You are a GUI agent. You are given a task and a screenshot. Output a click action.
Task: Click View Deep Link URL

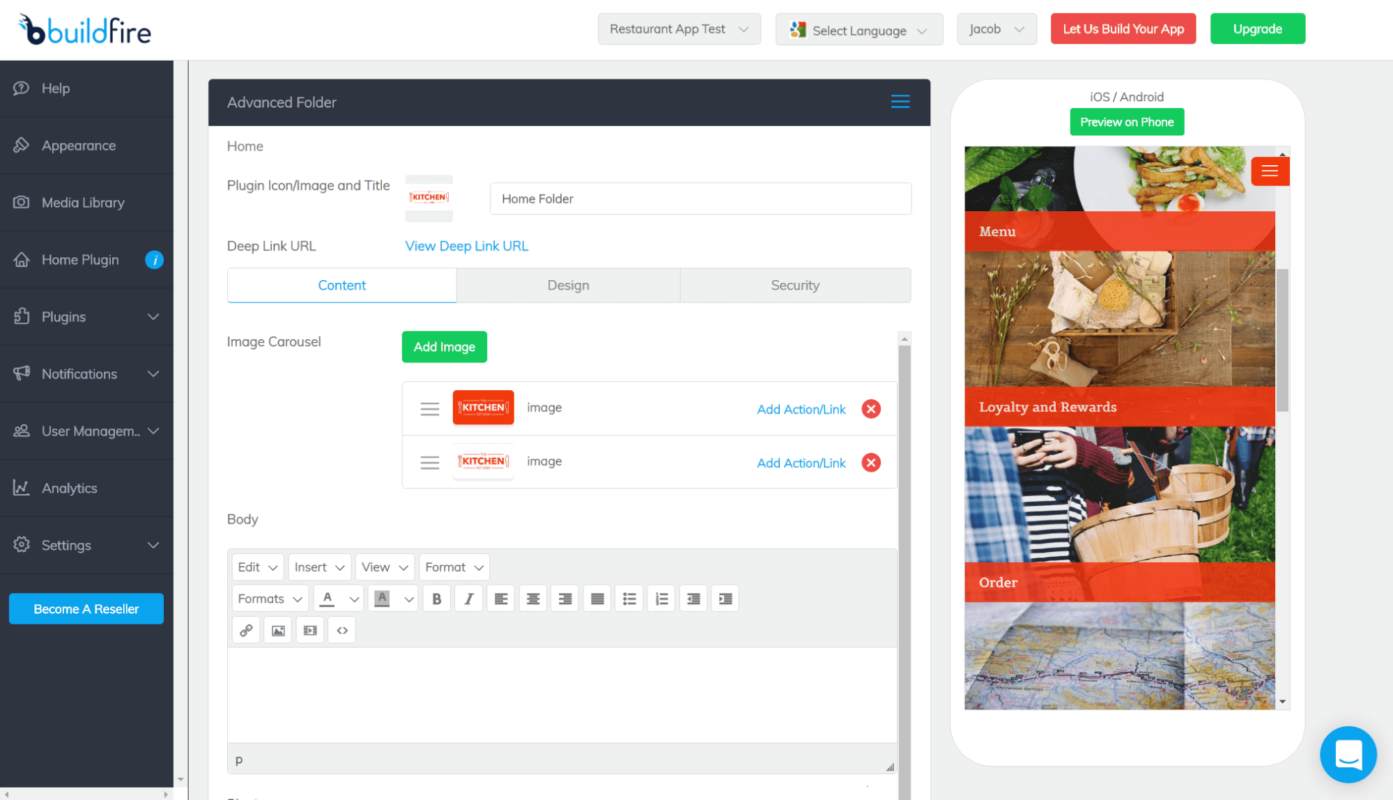(466, 246)
